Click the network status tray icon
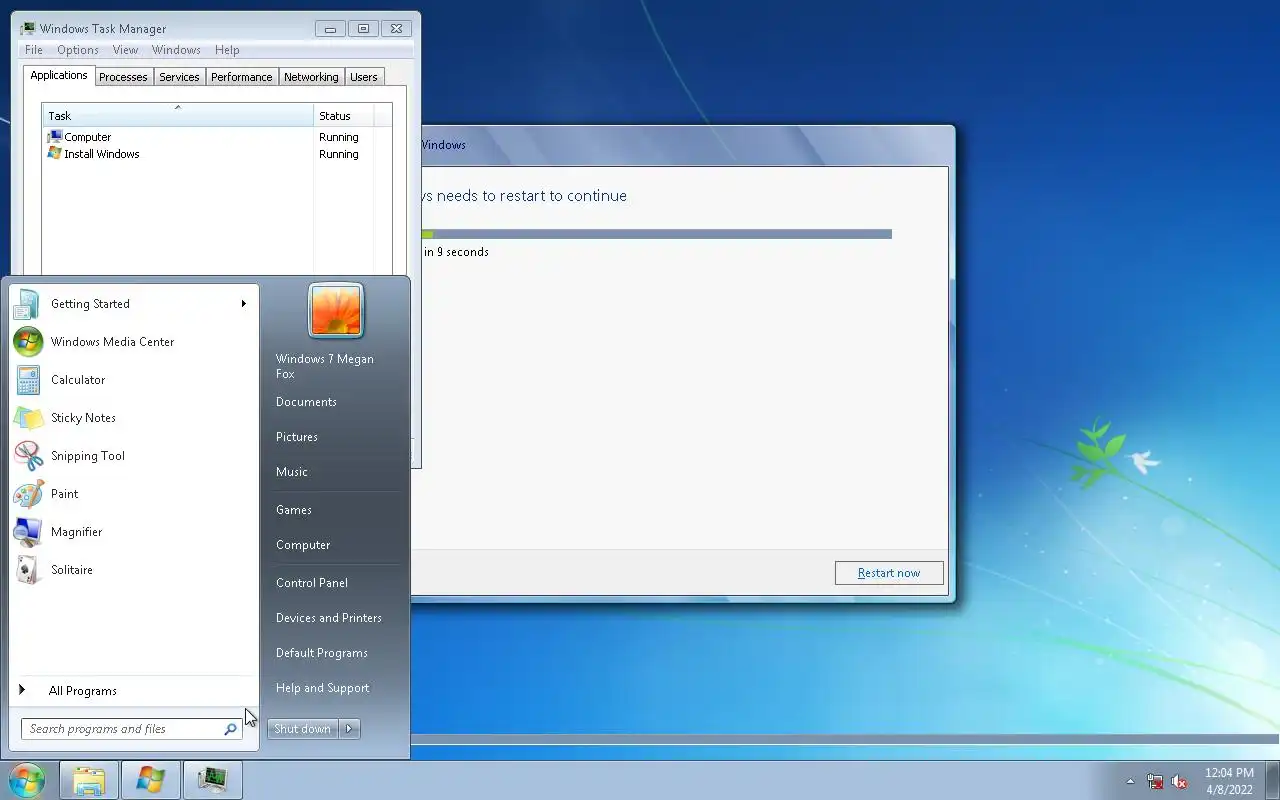1280x800 pixels. pos(1155,781)
